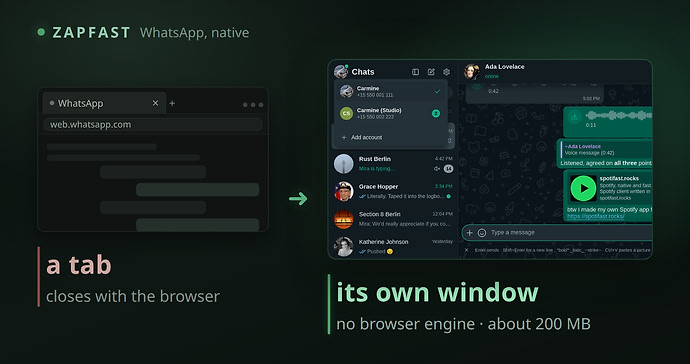Image resolution: width=690 pixels, height=364 pixels.
Task: Close the WhatsApp browser tab
Action: (x=155, y=103)
